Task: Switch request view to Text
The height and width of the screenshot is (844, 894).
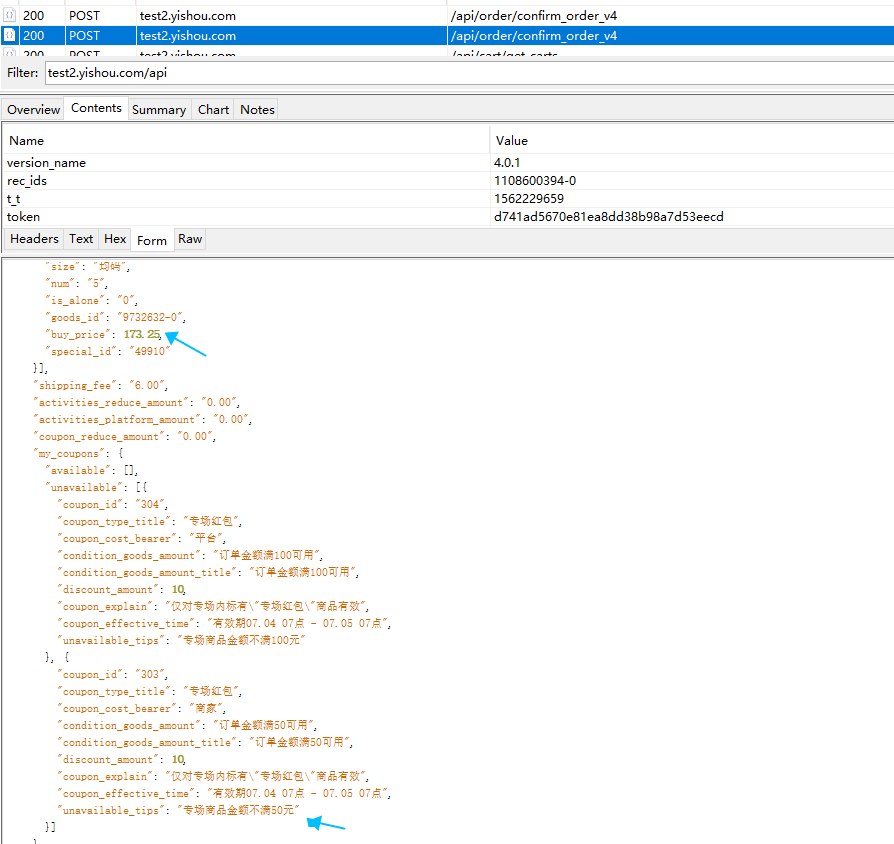Action: [x=81, y=239]
